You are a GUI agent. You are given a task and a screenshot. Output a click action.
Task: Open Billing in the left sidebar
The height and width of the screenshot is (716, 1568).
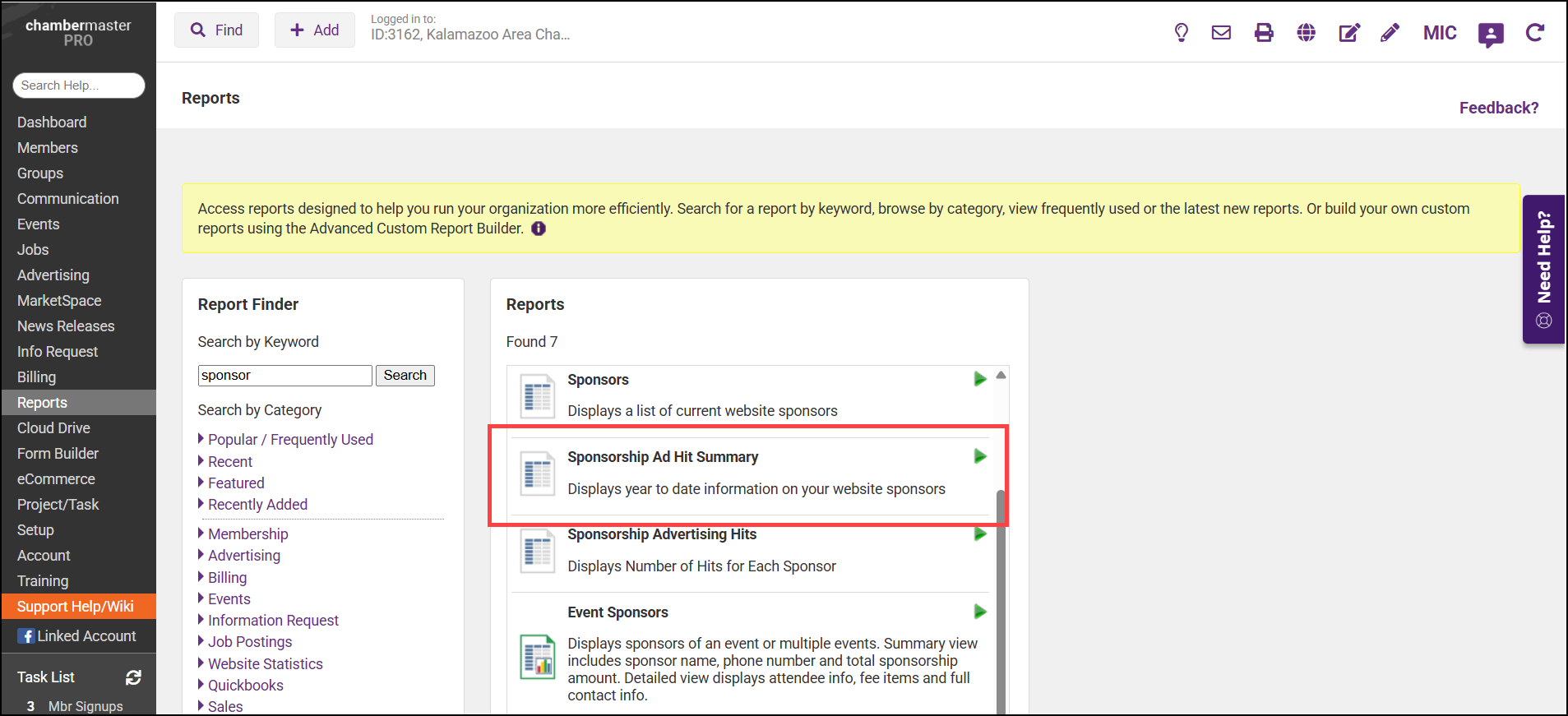(37, 377)
